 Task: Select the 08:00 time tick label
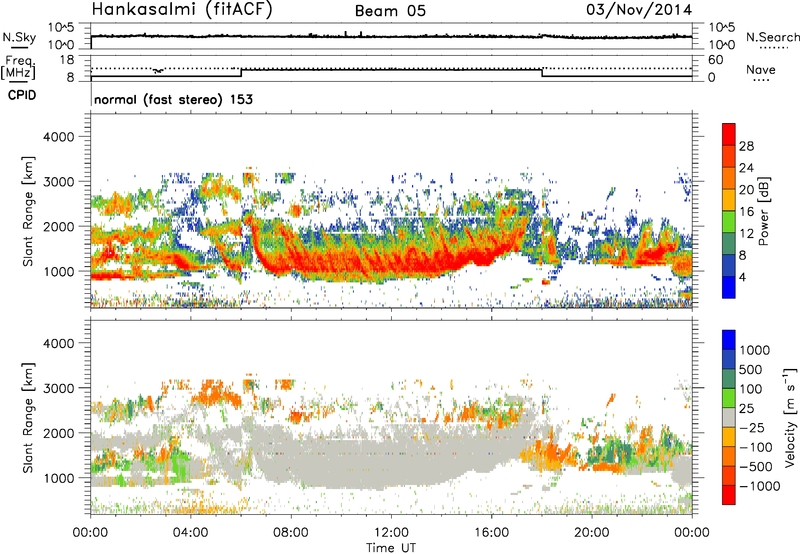tap(291, 533)
